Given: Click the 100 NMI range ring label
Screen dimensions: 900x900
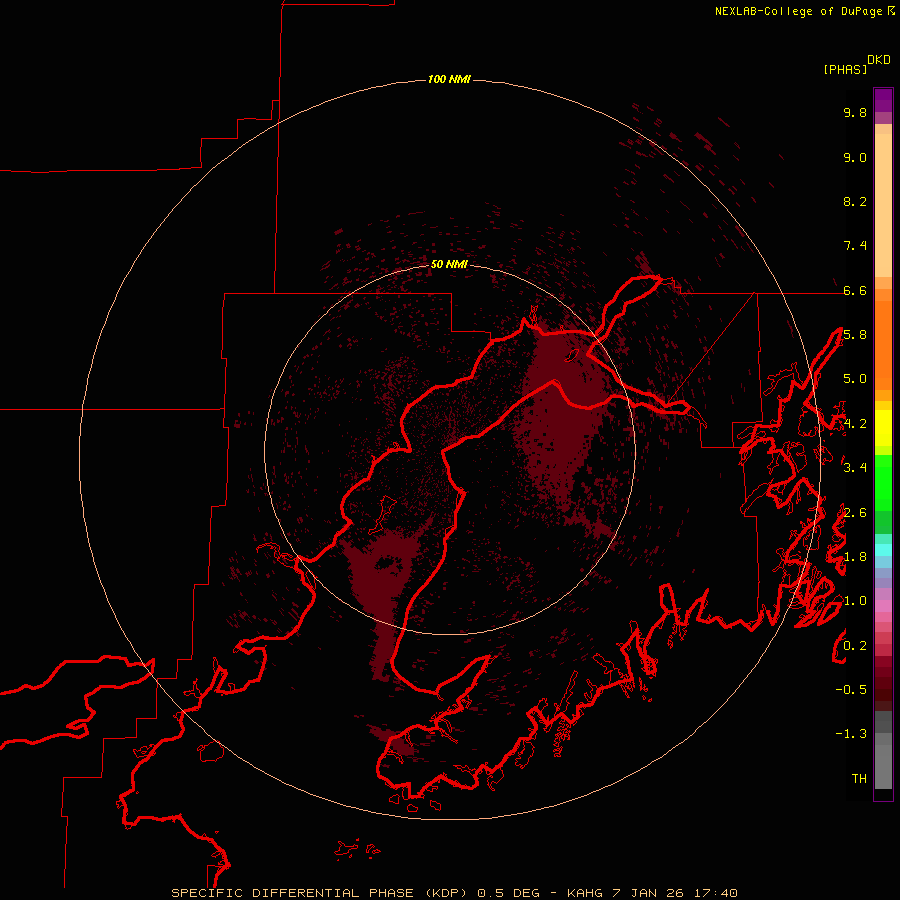Looking at the screenshot, I should click(449, 79).
